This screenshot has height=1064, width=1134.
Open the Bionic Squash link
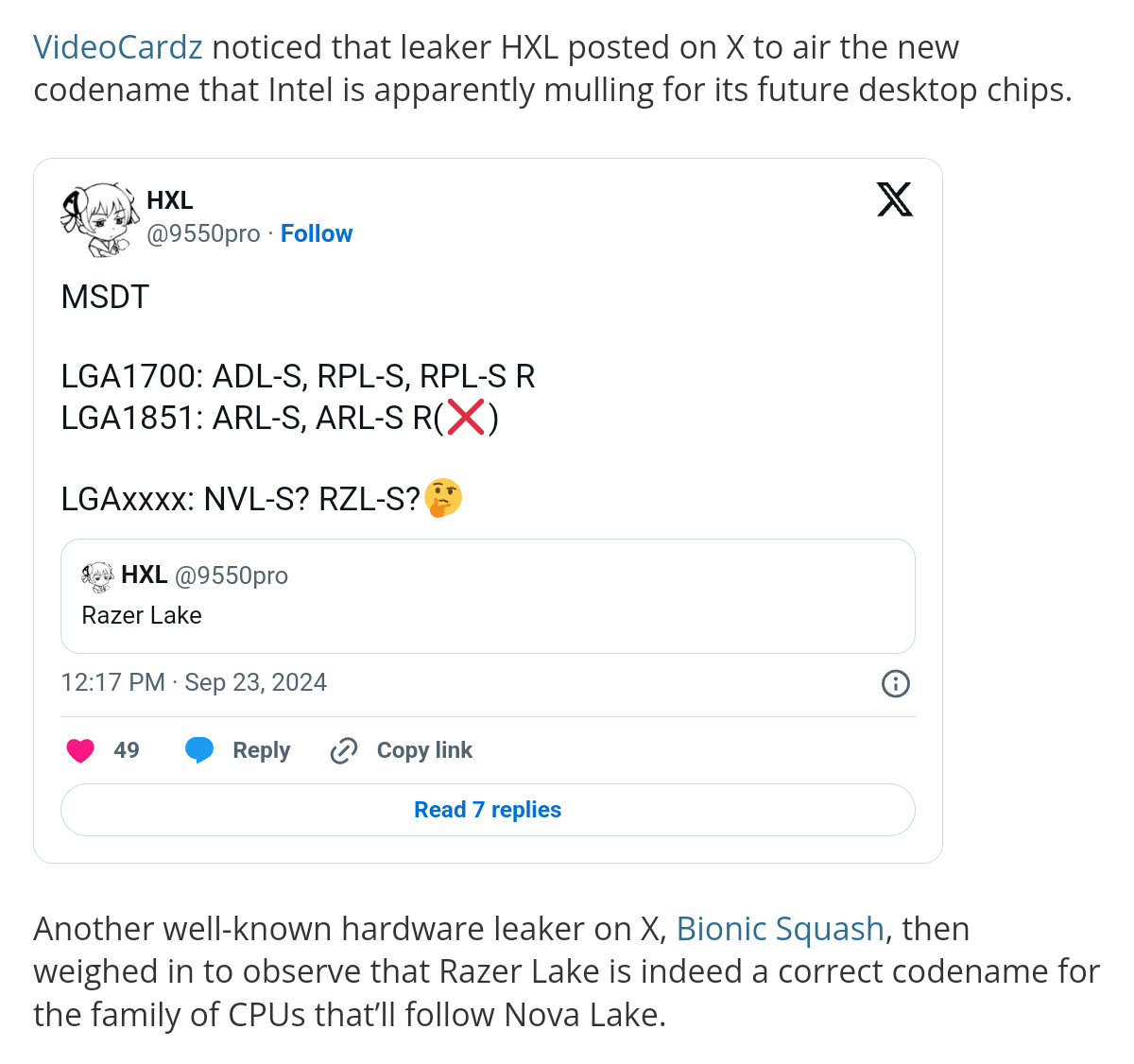(781, 929)
